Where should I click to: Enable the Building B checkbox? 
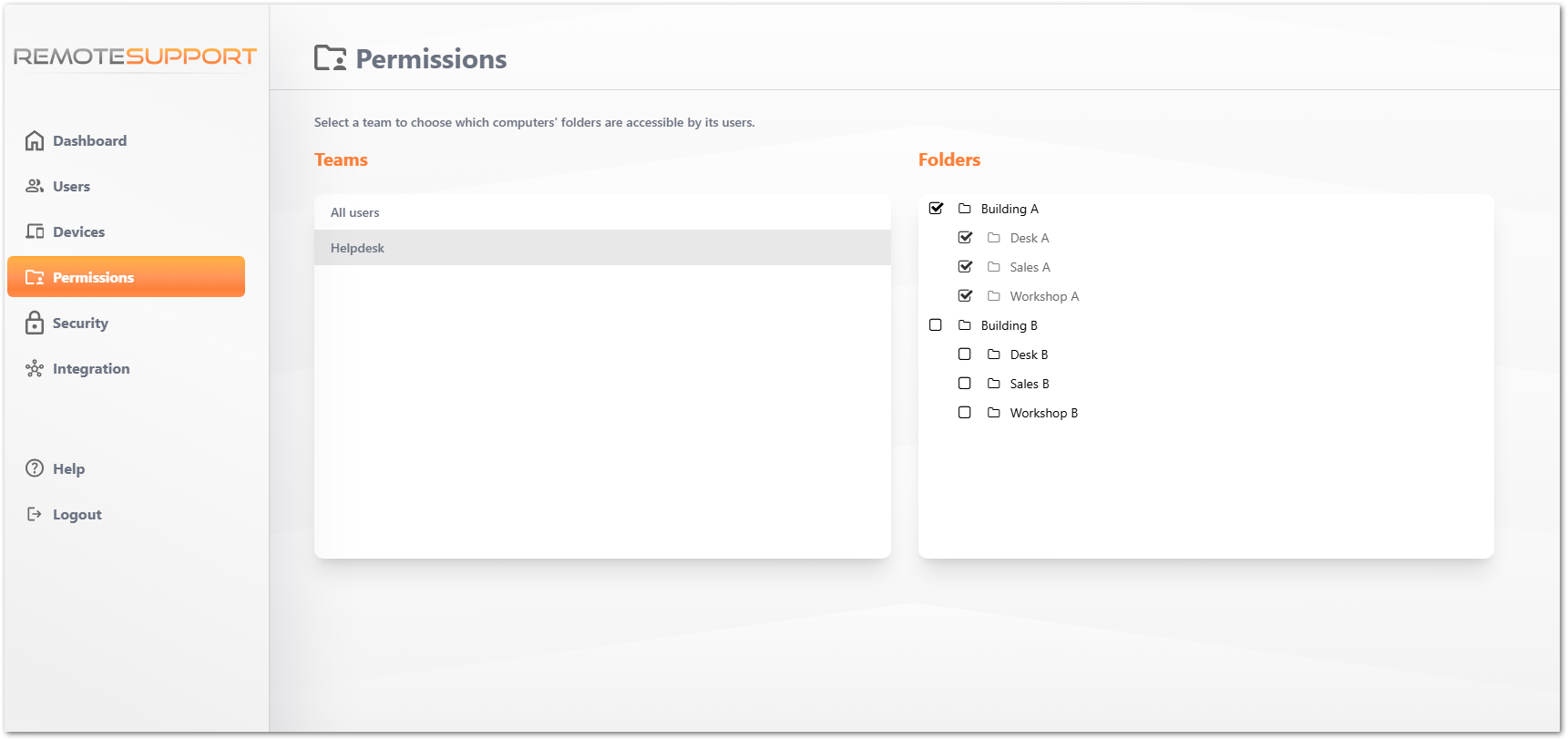click(x=936, y=324)
